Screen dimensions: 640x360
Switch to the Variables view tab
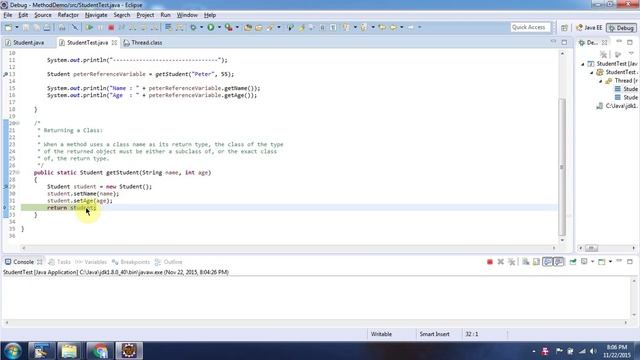pyautogui.click(x=91, y=262)
